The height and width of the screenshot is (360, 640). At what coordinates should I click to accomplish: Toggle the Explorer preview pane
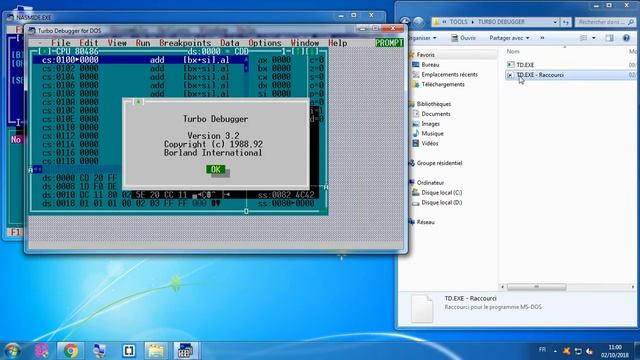(609, 38)
